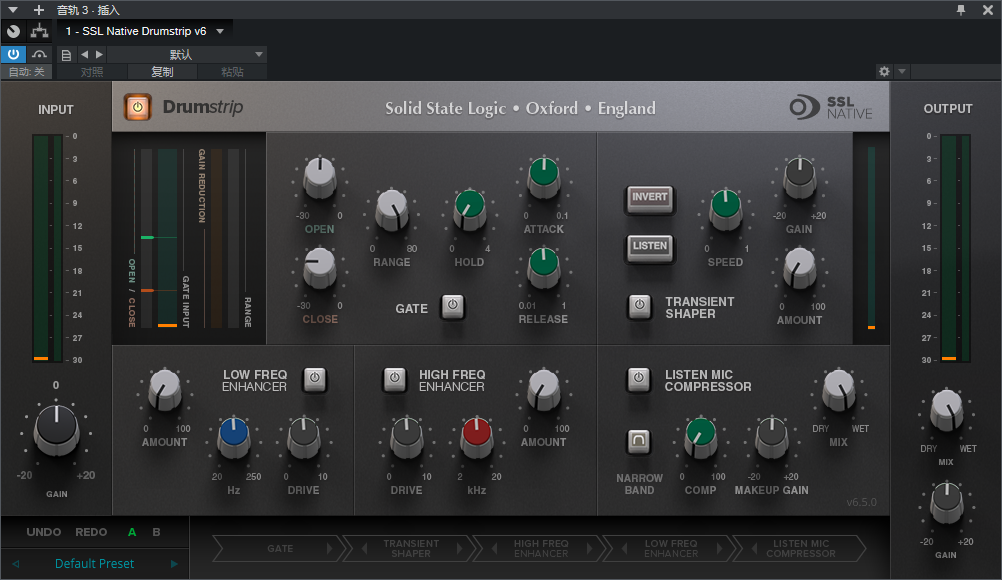1002x580 pixels.
Task: Click the High Freq Enhancer Drive knob
Action: point(407,438)
